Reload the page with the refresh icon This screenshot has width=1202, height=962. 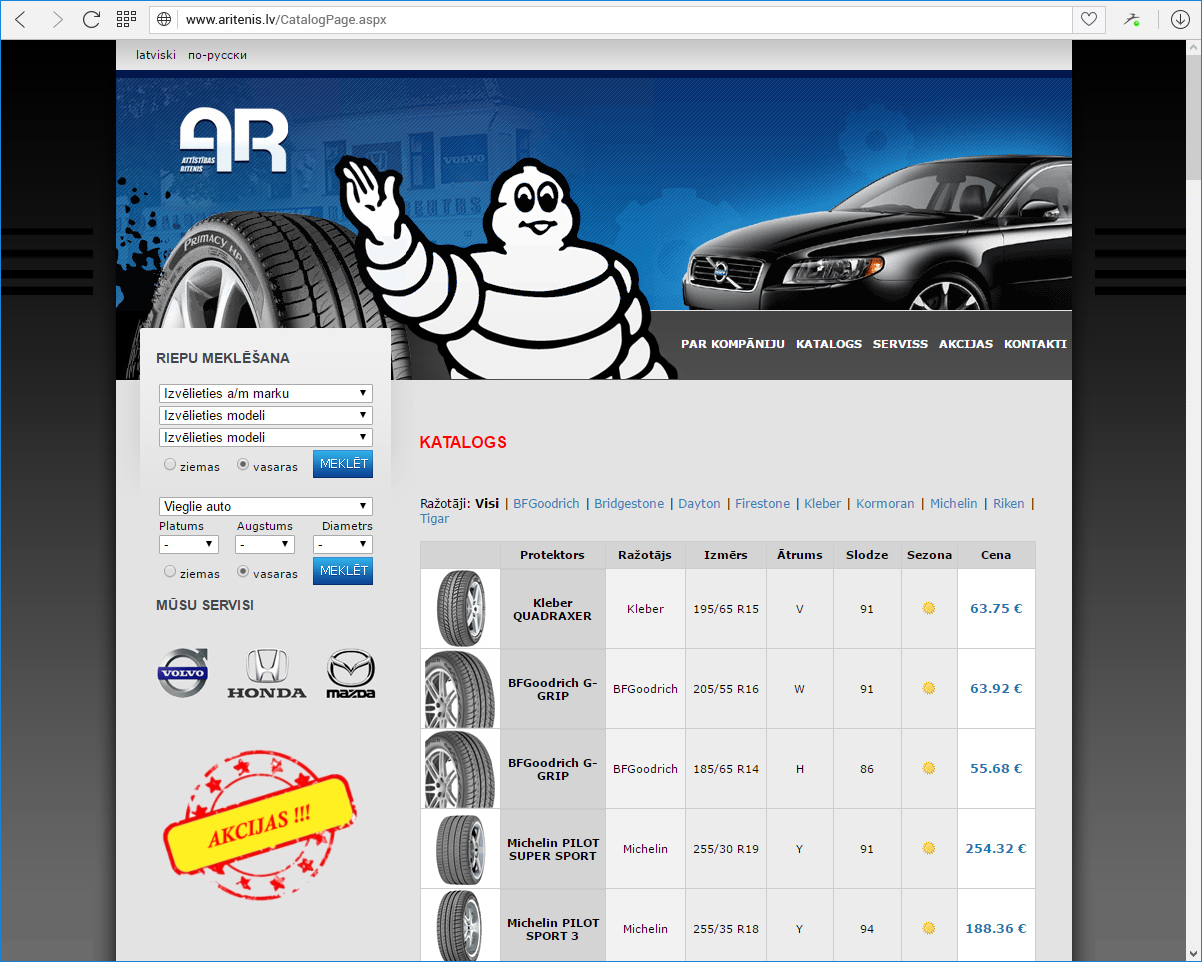coord(91,19)
